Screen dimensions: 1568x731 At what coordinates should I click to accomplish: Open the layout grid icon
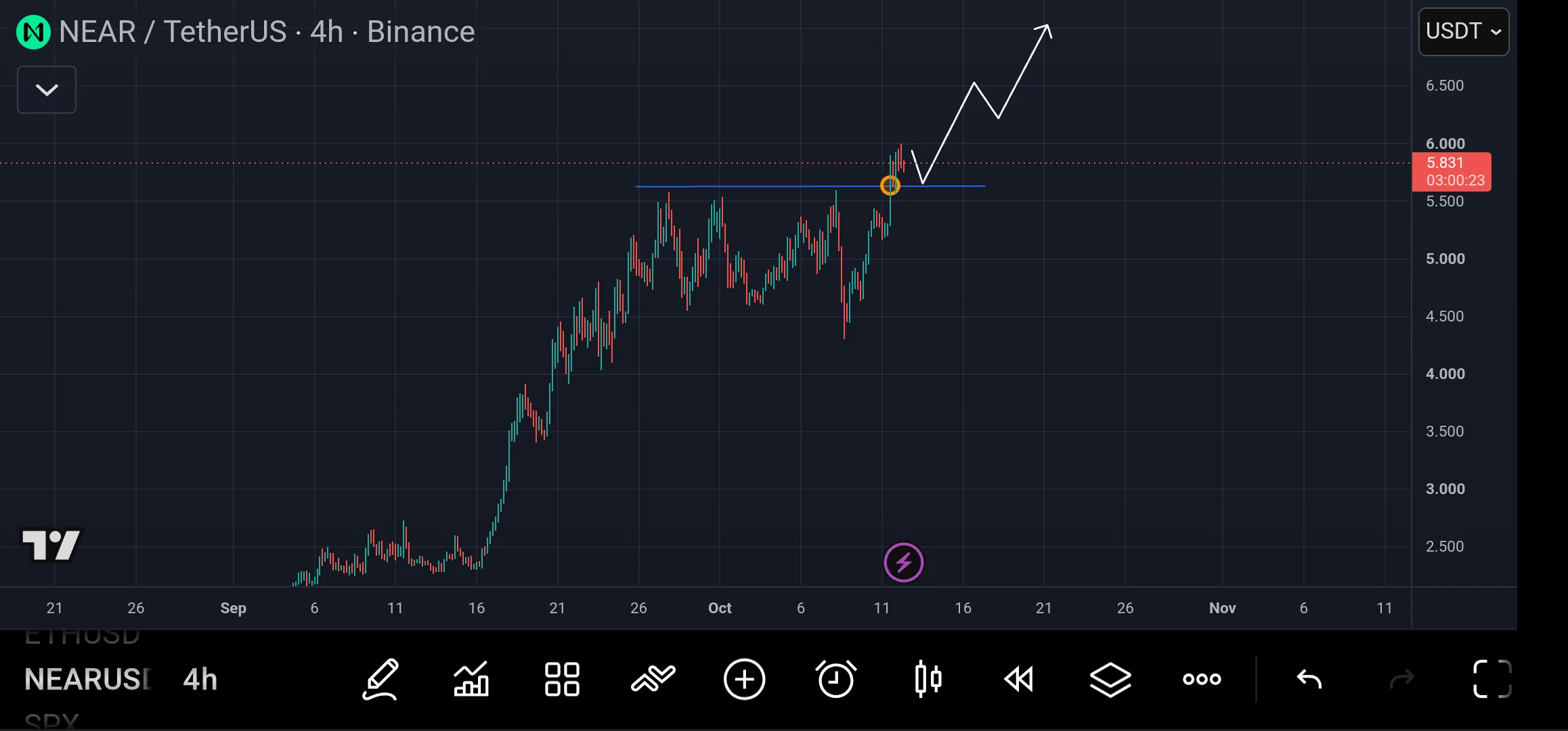562,679
